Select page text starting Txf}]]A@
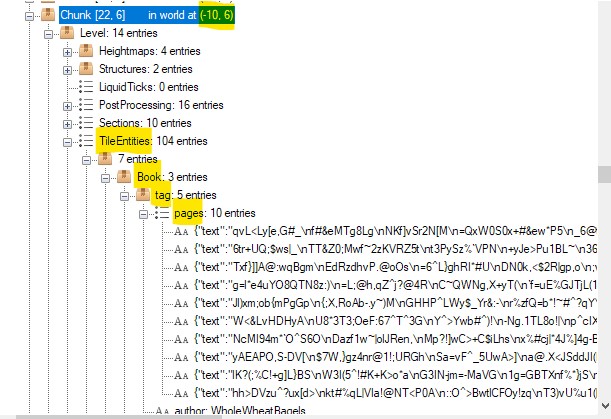This screenshot has width=611, height=419. click(x=395, y=267)
